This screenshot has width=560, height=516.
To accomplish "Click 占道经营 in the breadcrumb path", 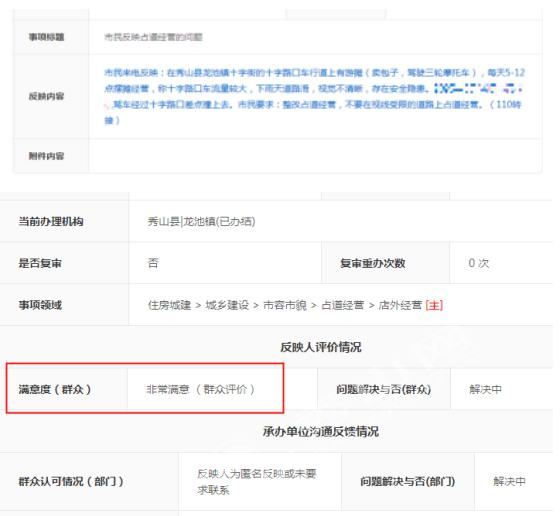I will click(342, 305).
